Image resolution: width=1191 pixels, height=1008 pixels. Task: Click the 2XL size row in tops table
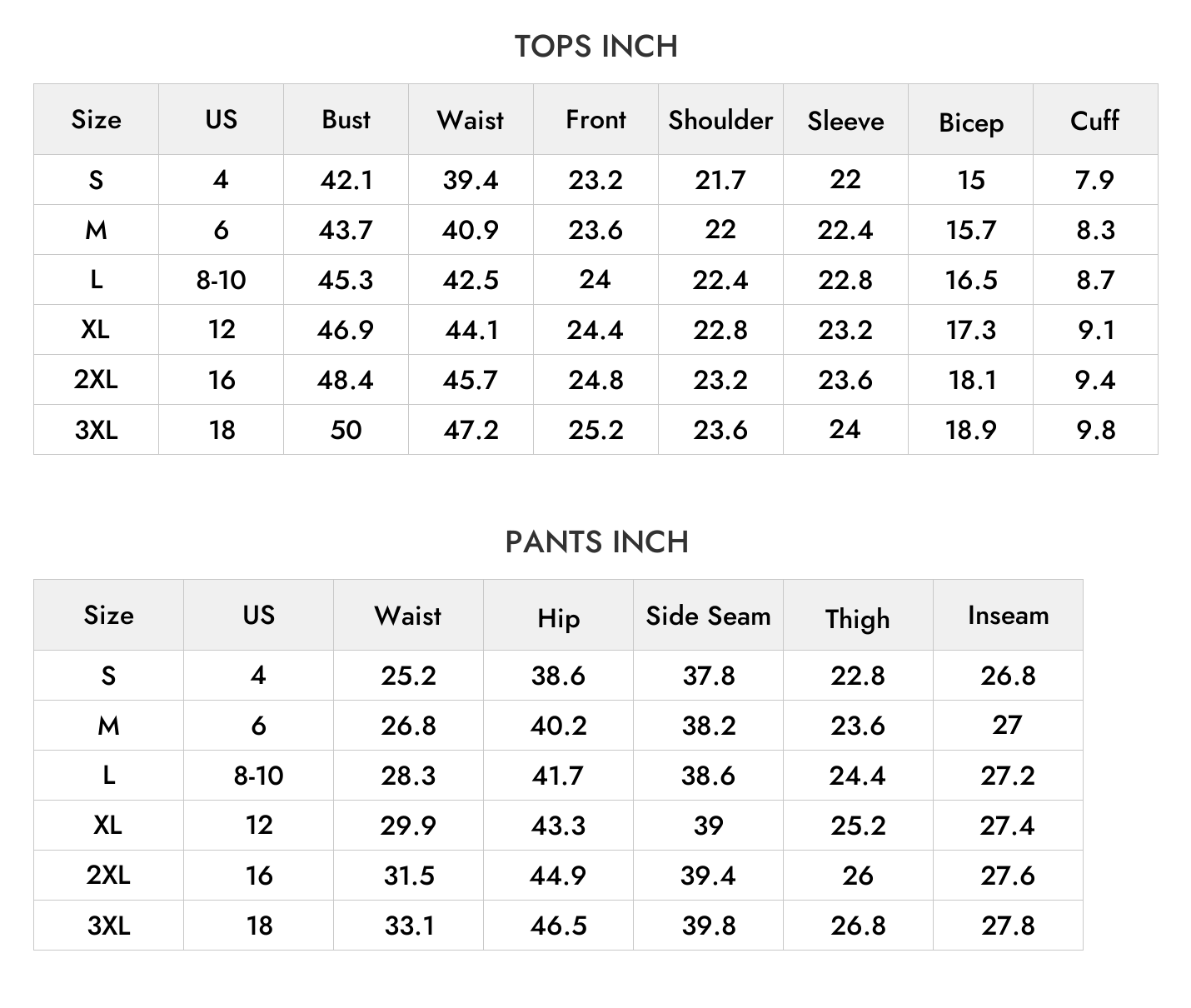click(595, 380)
